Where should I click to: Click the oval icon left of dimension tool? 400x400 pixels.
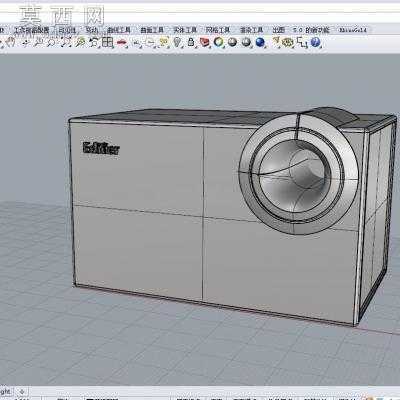pyautogui.click(x=287, y=42)
